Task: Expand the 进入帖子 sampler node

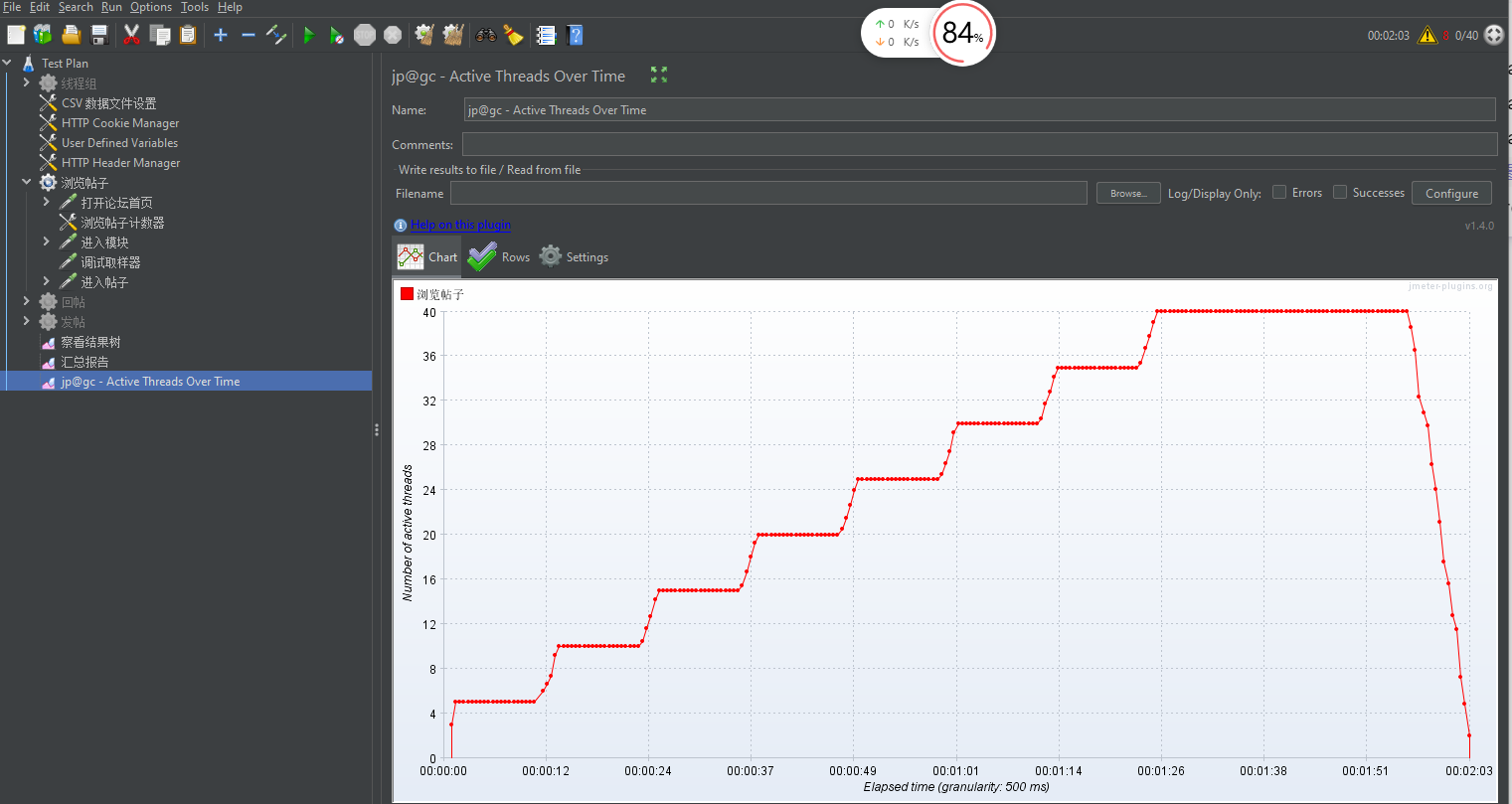Action: (47, 281)
